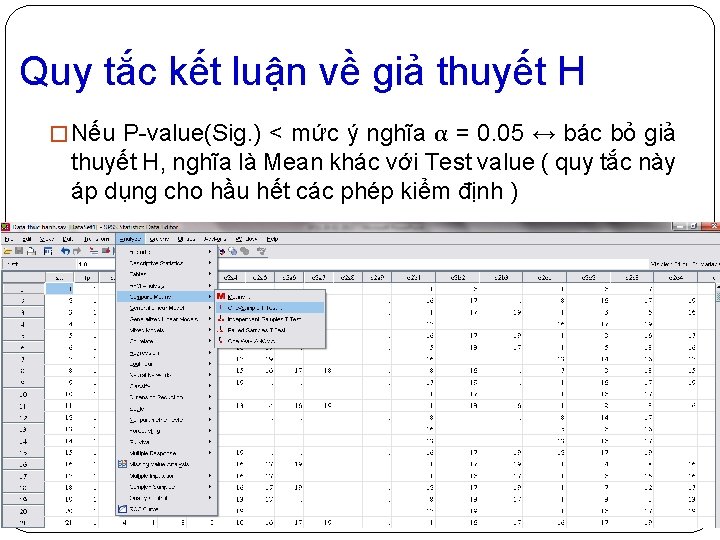This screenshot has height=540, width=720.
Task: Click the red M icon beside Means
Action: pyautogui.click(x=221, y=297)
